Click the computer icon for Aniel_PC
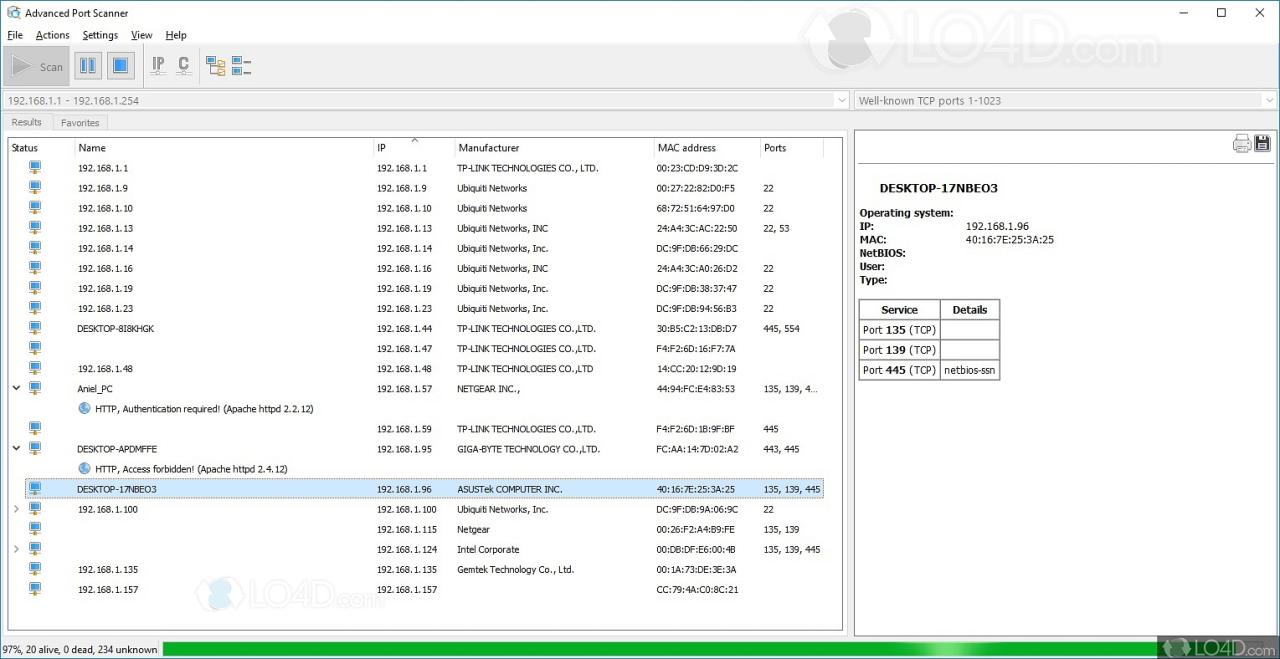The height and width of the screenshot is (659, 1280). point(35,387)
